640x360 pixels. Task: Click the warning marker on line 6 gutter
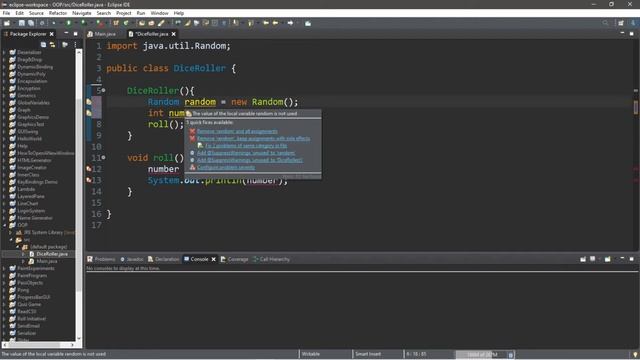pyautogui.click(x=89, y=102)
